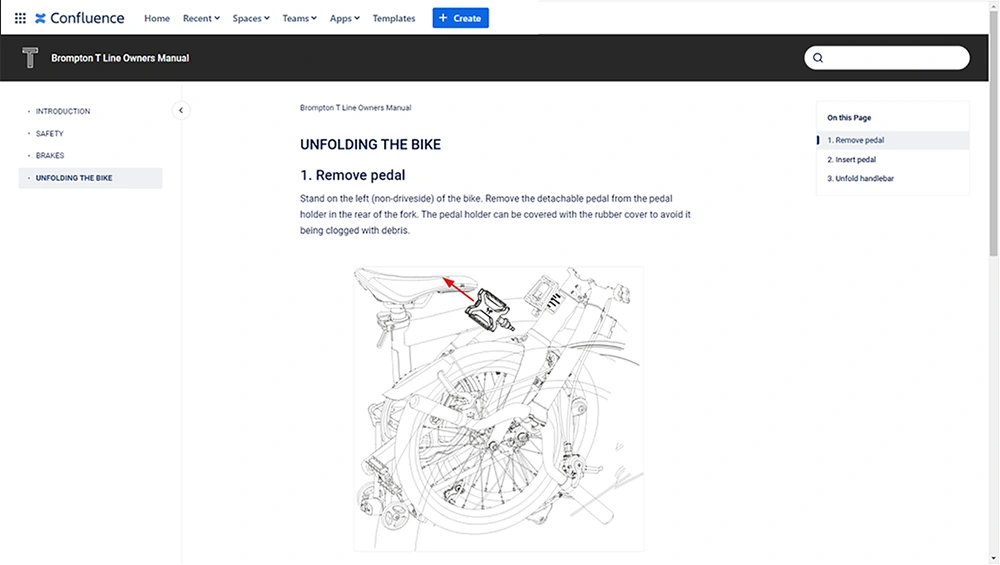Expand the Teams dropdown
This screenshot has width=1000, height=565.
(x=299, y=18)
